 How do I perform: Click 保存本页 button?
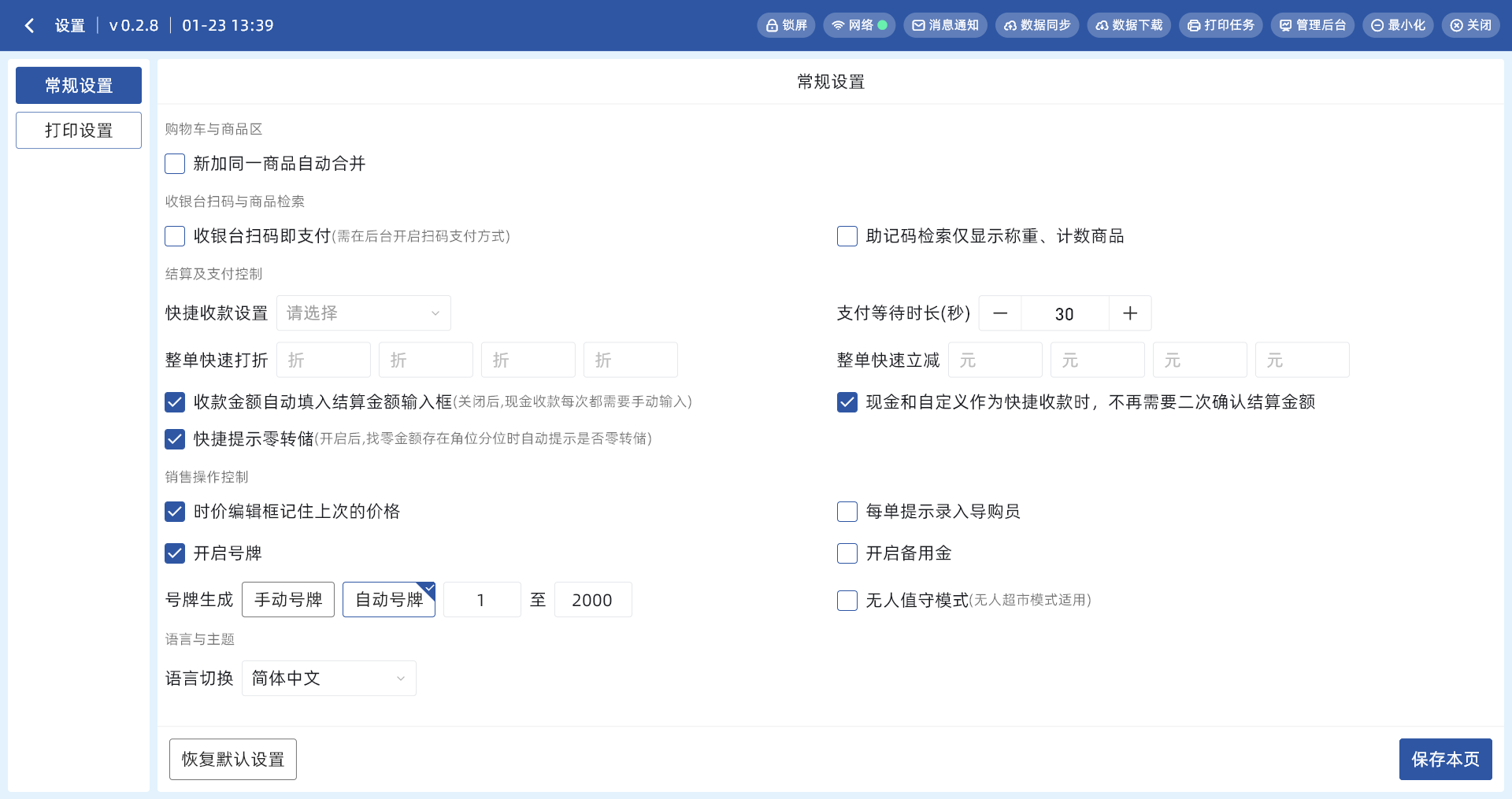coord(1445,759)
